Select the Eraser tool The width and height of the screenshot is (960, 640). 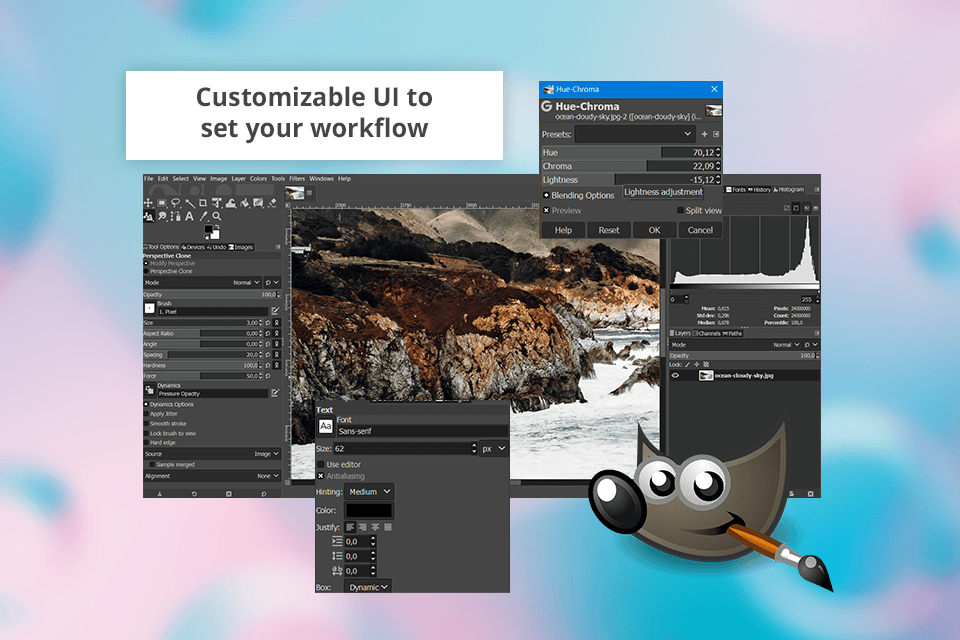[273, 203]
